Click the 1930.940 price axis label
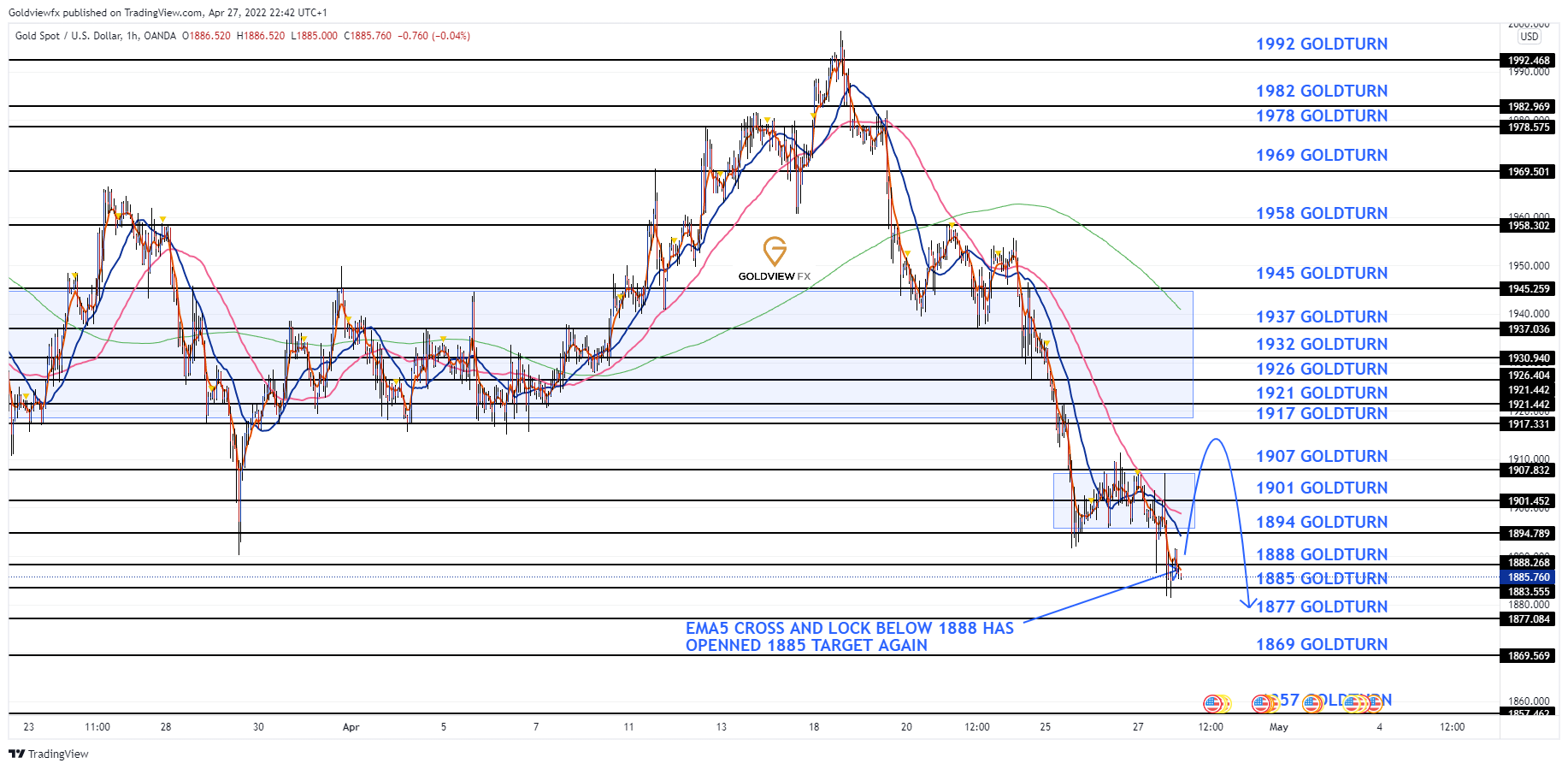Viewport: 1568px width, 769px height. point(1529,358)
